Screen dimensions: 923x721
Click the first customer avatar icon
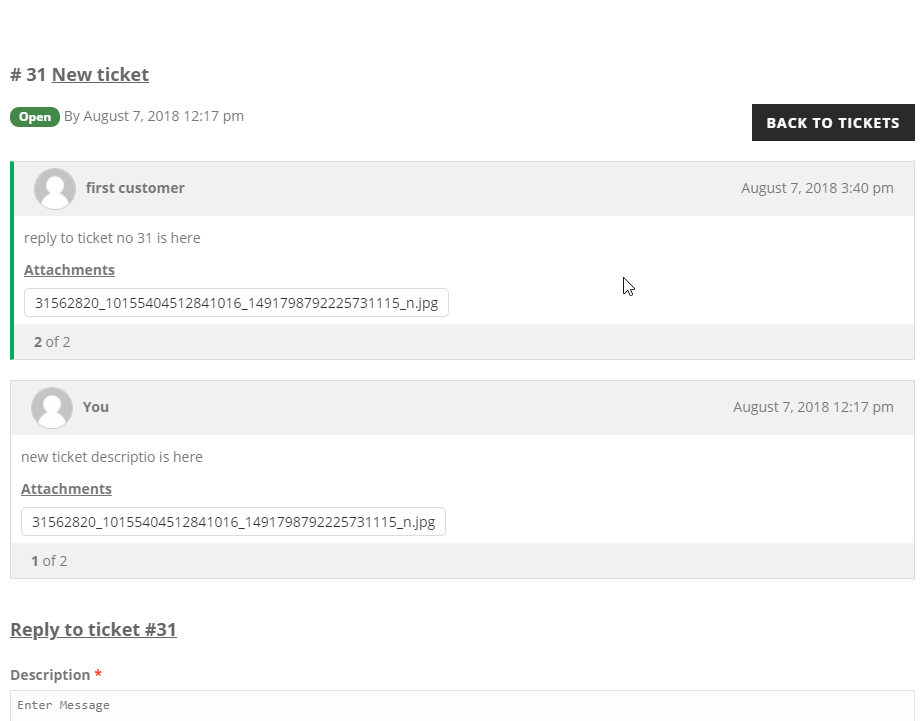coord(55,189)
